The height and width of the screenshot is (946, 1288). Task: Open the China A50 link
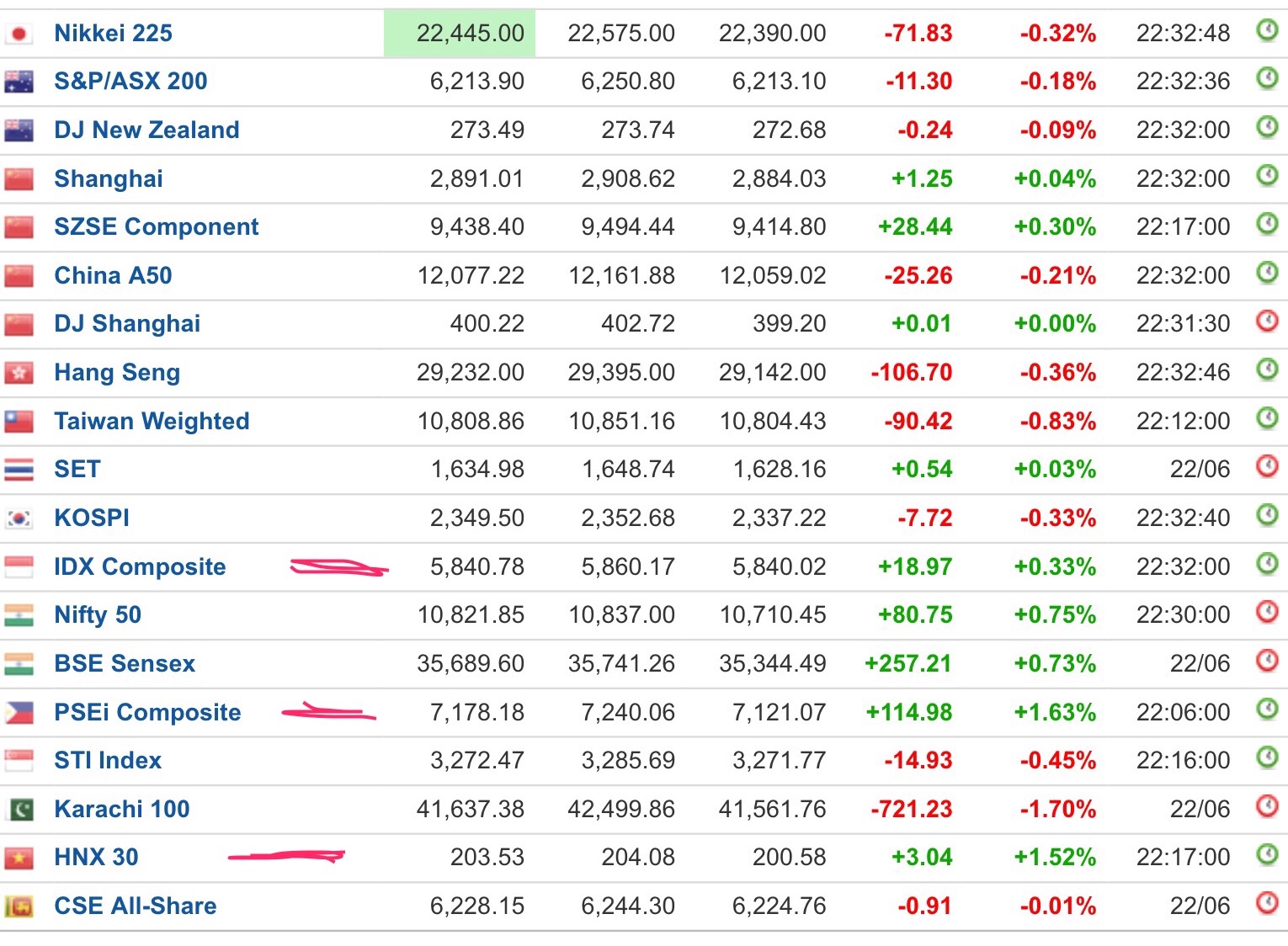click(x=113, y=275)
